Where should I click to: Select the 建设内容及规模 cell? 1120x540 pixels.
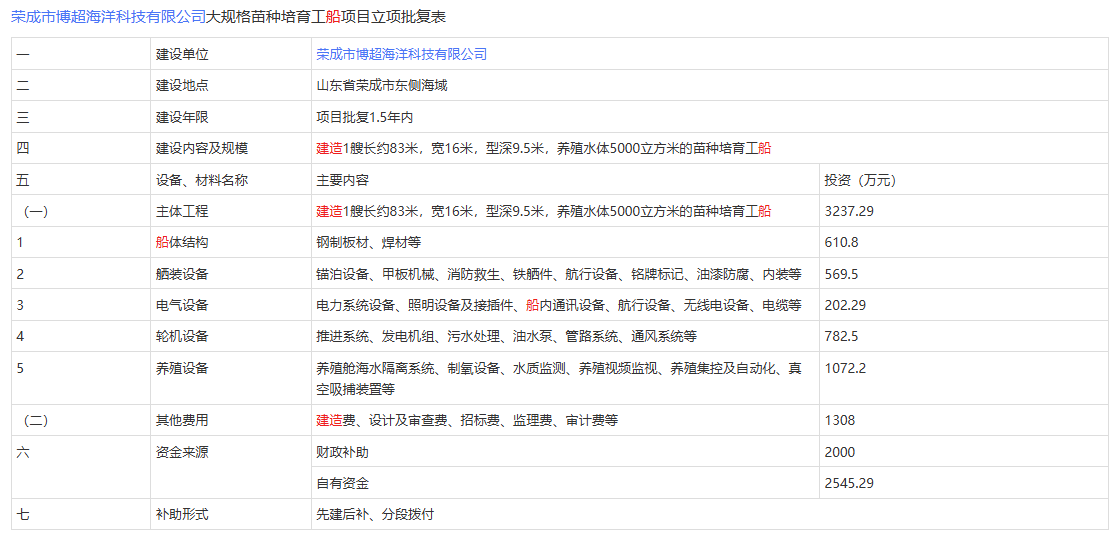pos(231,149)
